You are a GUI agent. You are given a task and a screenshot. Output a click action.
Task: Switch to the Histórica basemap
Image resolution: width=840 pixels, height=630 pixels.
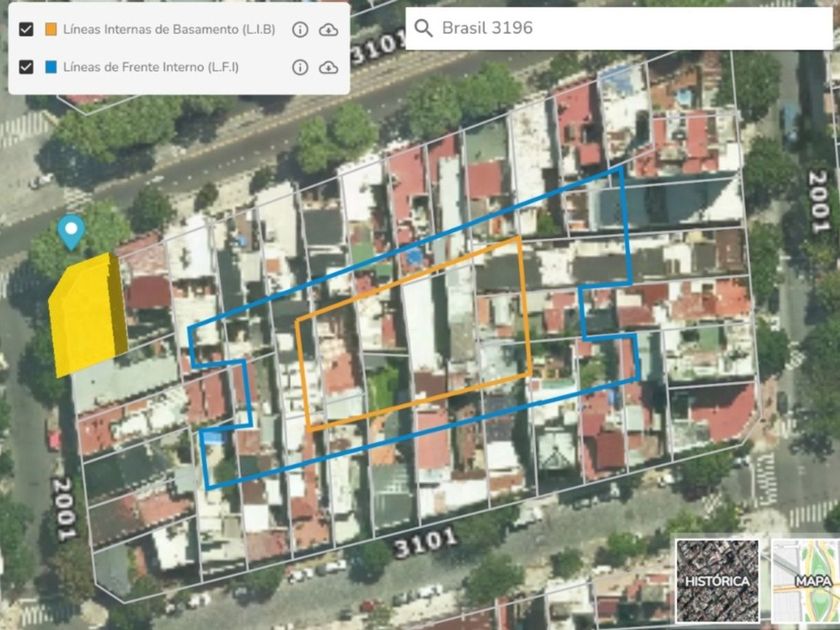coord(716,578)
